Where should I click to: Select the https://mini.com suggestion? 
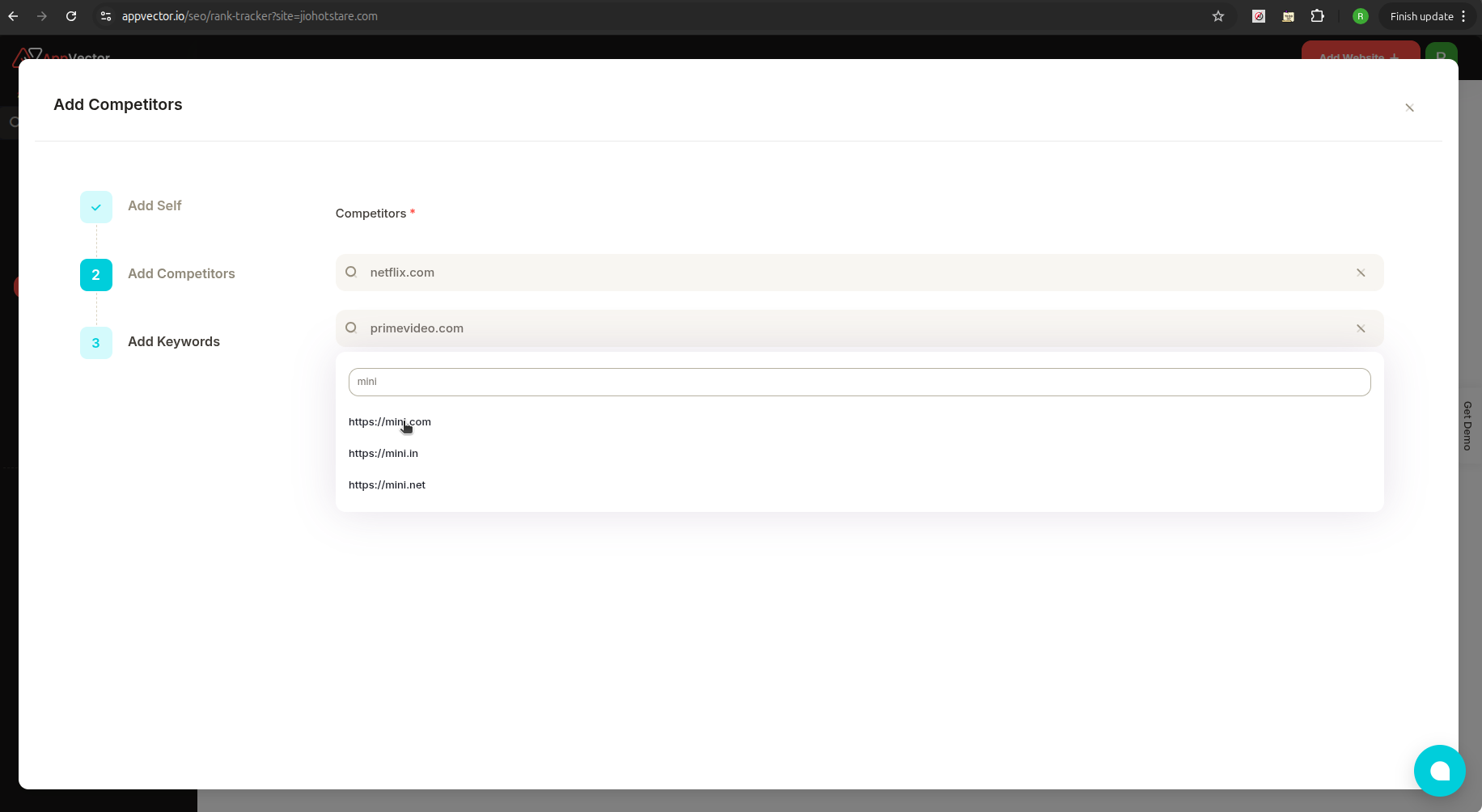pos(389,421)
